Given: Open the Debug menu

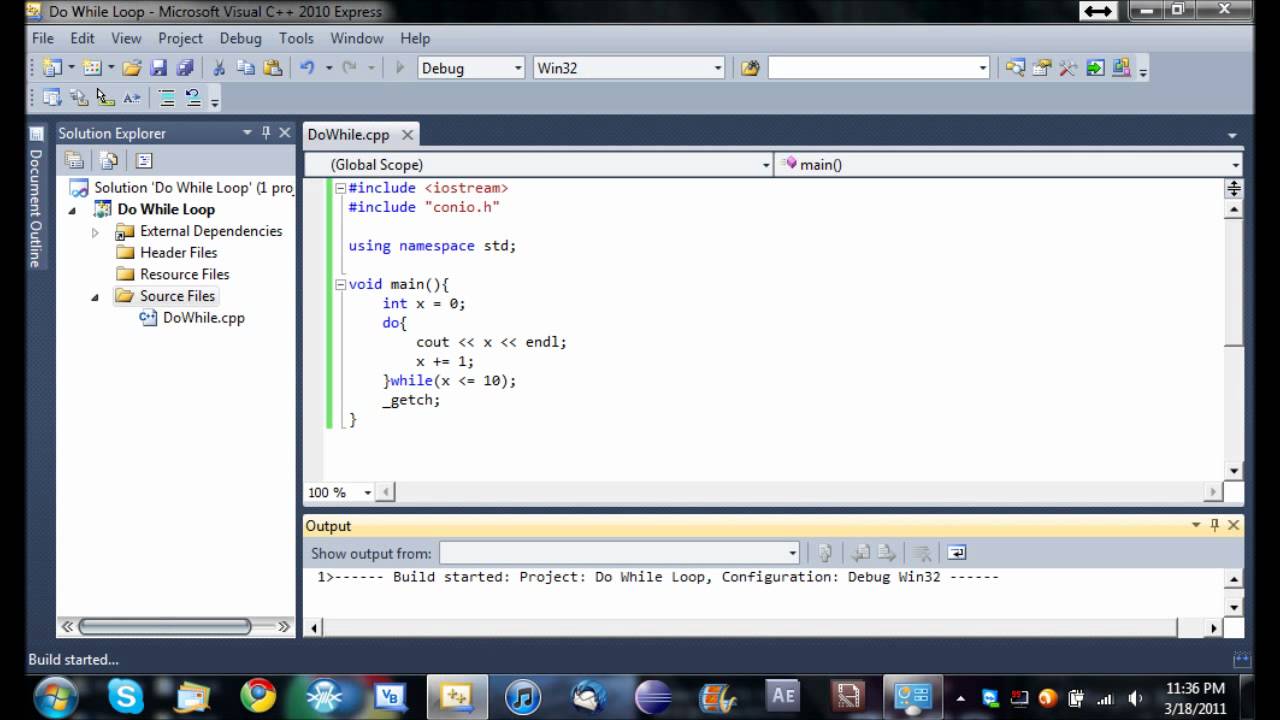Looking at the screenshot, I should tap(240, 38).
